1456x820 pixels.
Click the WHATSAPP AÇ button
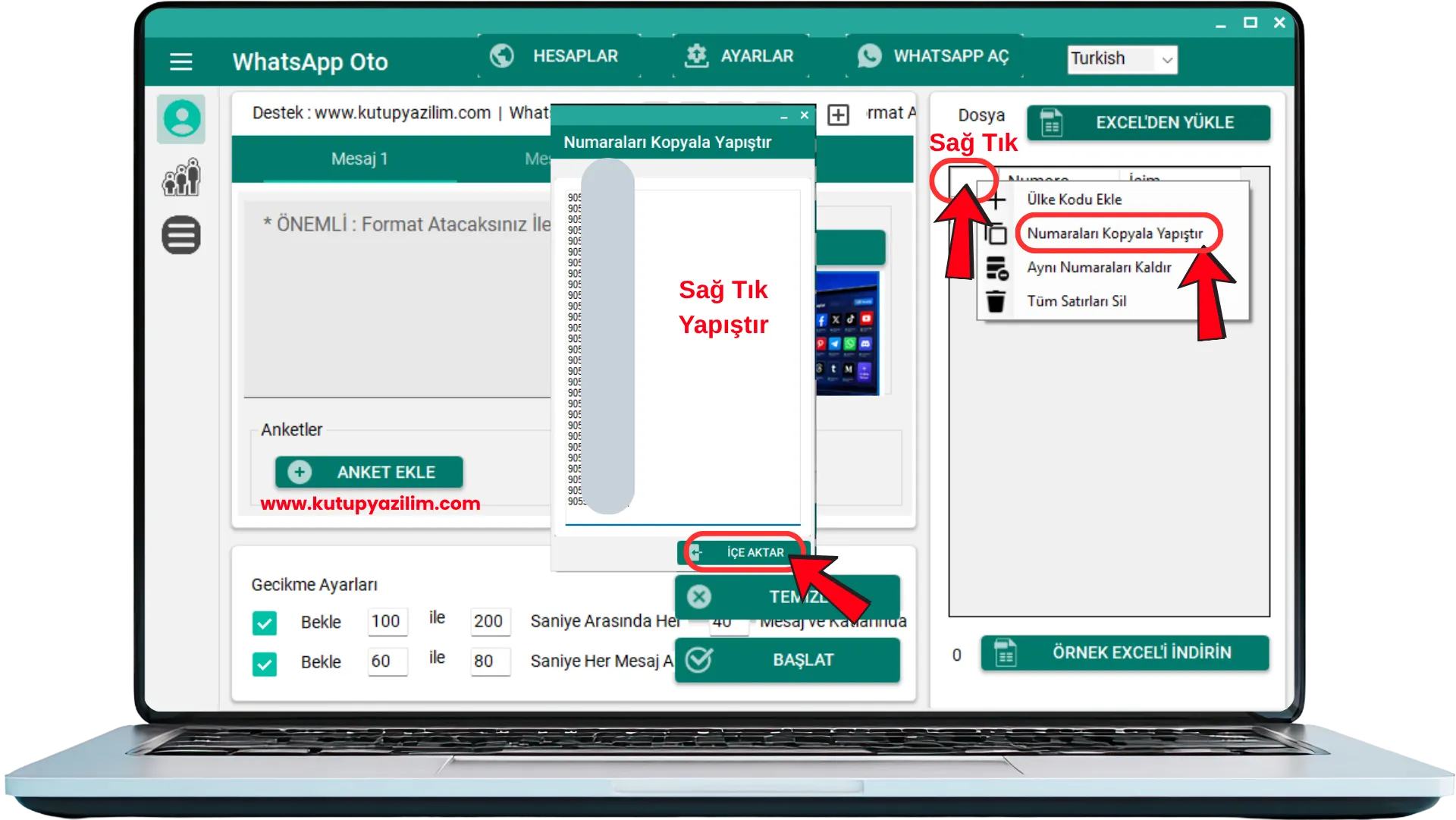click(x=934, y=55)
